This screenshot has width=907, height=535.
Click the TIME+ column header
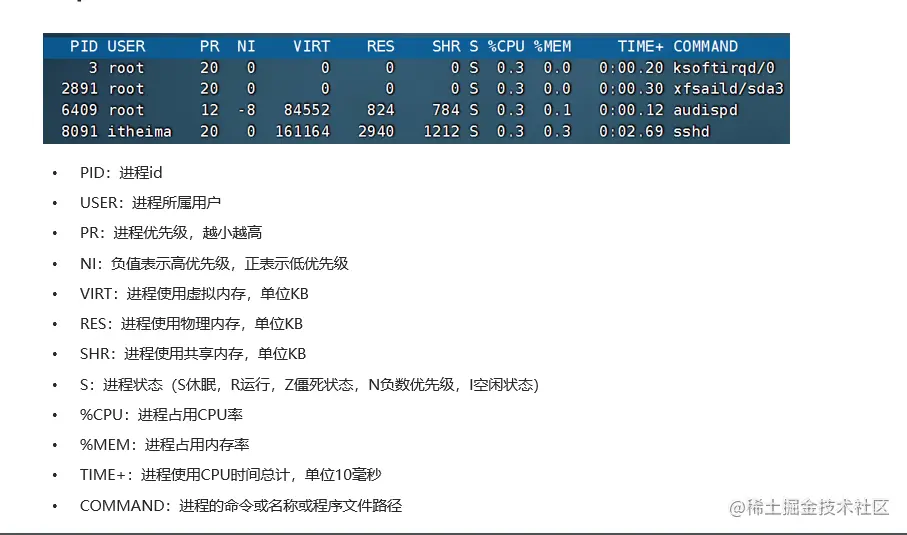tap(640, 46)
